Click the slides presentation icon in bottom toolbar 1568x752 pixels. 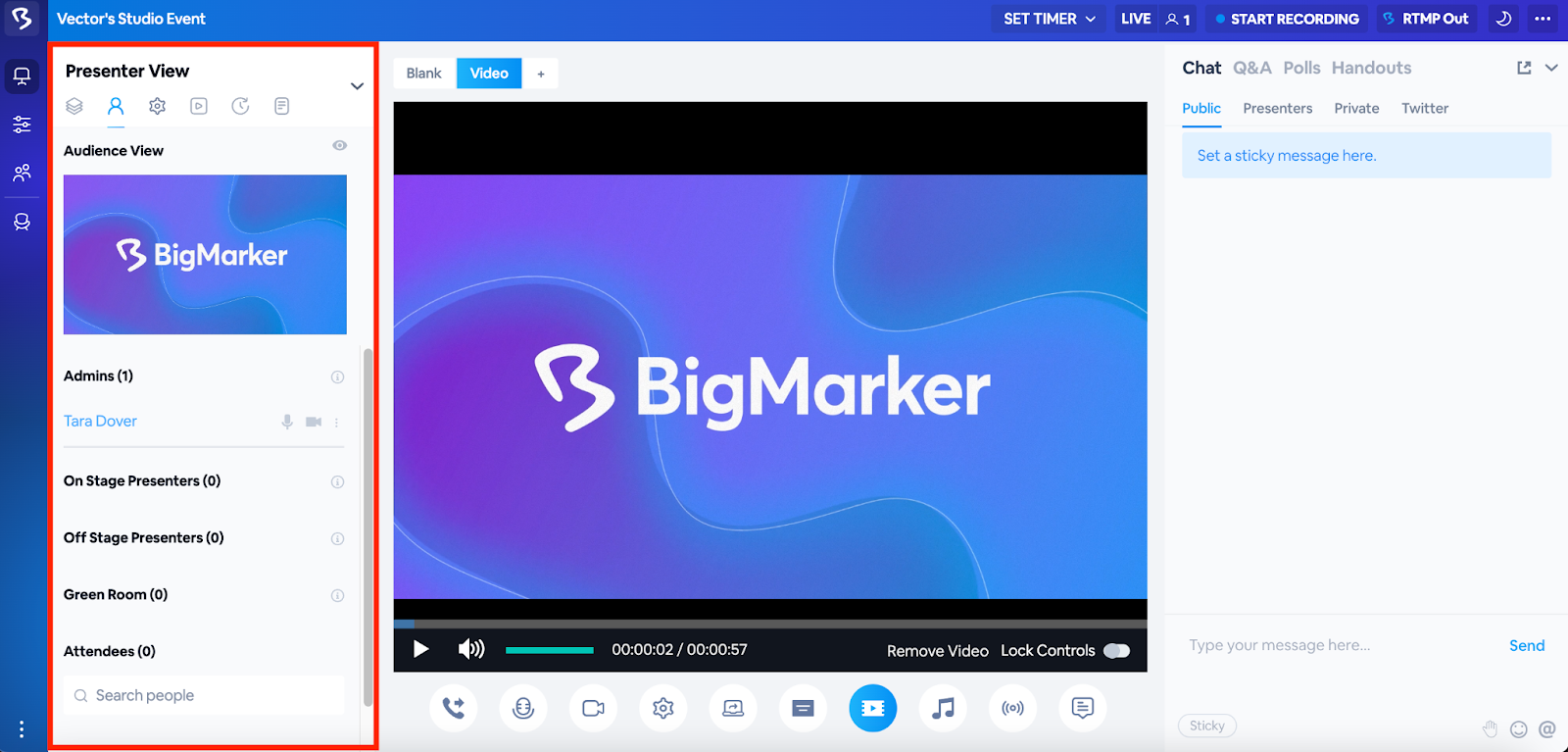point(803,708)
